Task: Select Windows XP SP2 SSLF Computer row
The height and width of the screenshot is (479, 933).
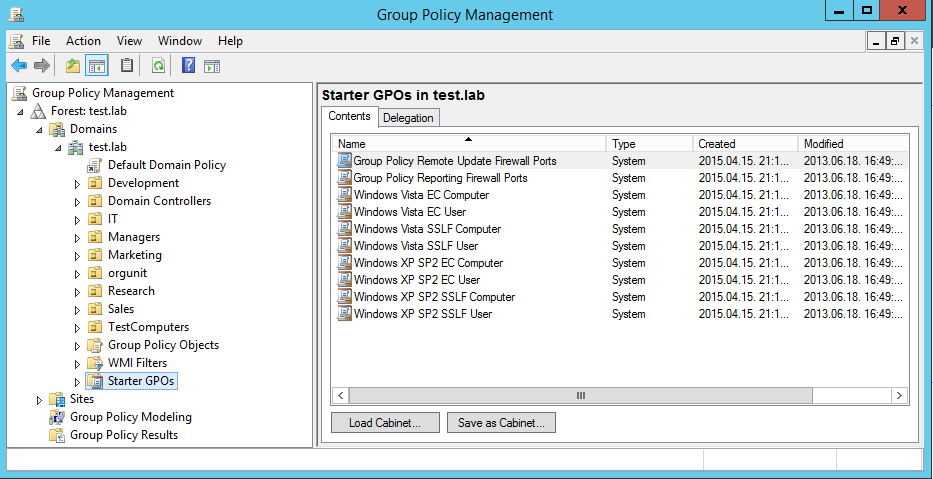Action: (620, 297)
